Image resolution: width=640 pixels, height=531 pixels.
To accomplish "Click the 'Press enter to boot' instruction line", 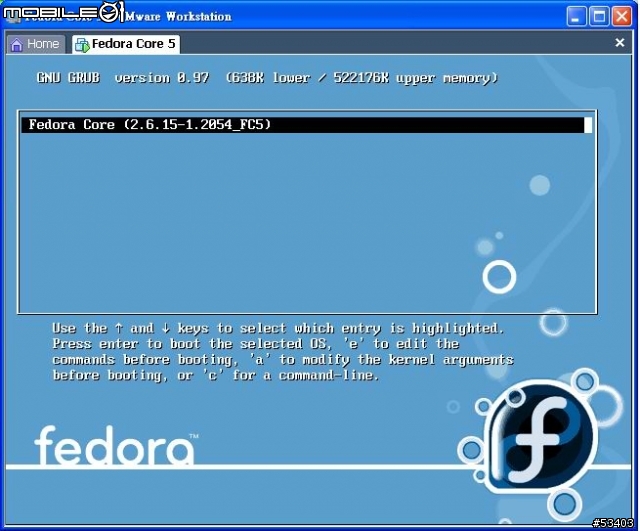I will pos(256,344).
